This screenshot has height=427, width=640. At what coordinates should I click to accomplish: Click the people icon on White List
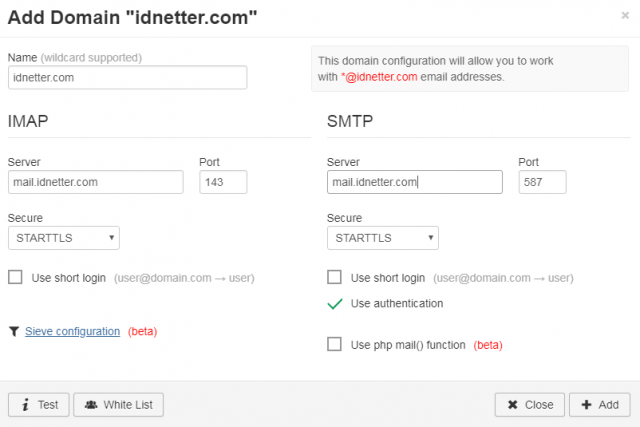point(91,405)
